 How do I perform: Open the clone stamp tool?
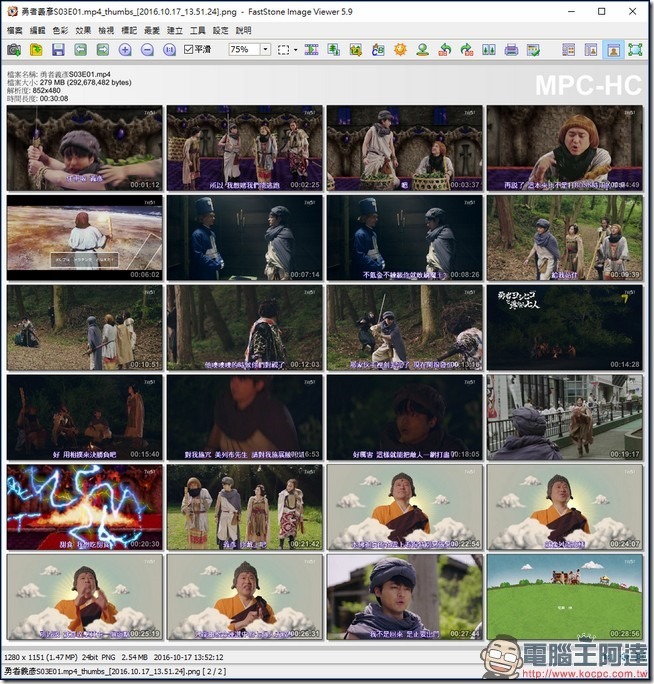pyautogui.click(x=422, y=50)
